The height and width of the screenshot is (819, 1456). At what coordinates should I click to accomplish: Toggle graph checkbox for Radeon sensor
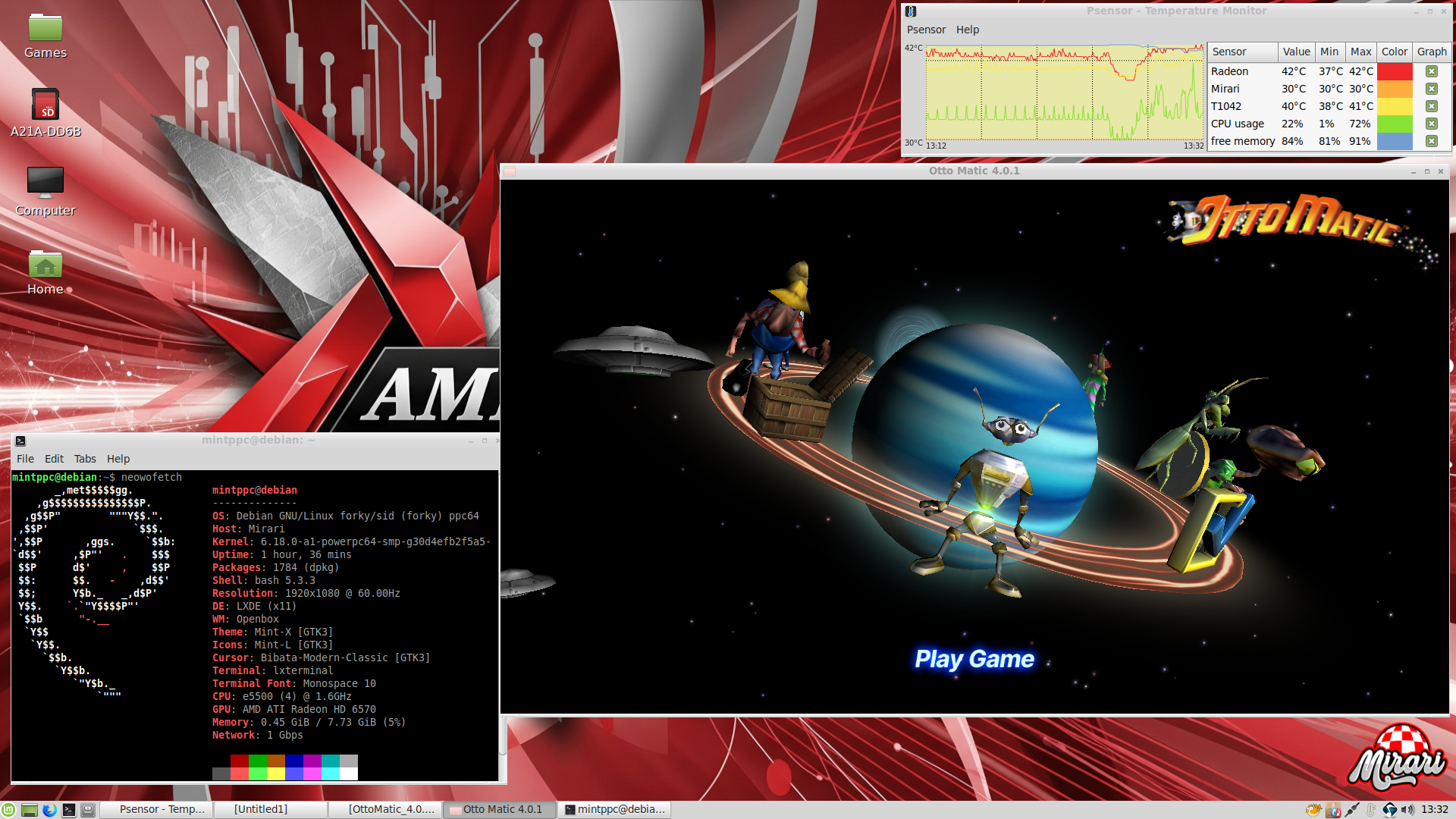[x=1431, y=71]
